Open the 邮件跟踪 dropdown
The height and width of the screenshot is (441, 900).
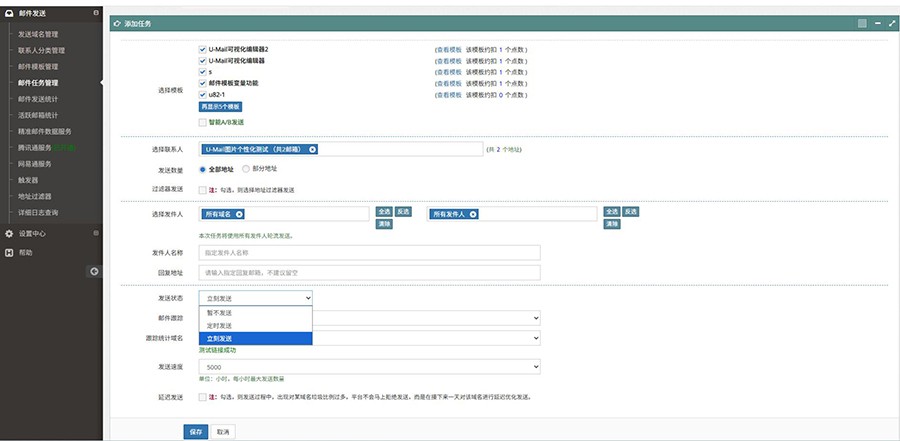(x=426, y=318)
